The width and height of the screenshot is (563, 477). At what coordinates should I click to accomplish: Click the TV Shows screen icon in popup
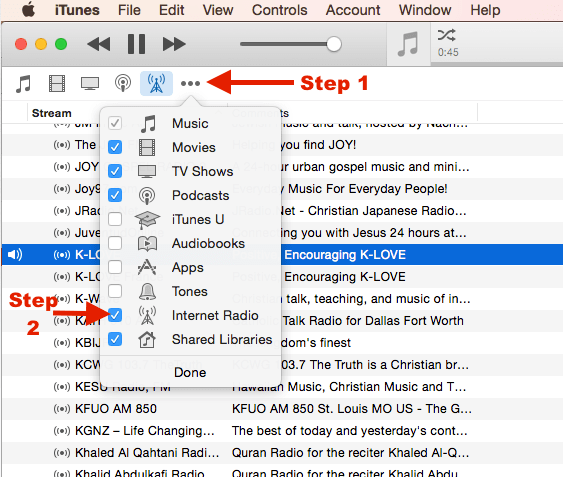pyautogui.click(x=147, y=171)
